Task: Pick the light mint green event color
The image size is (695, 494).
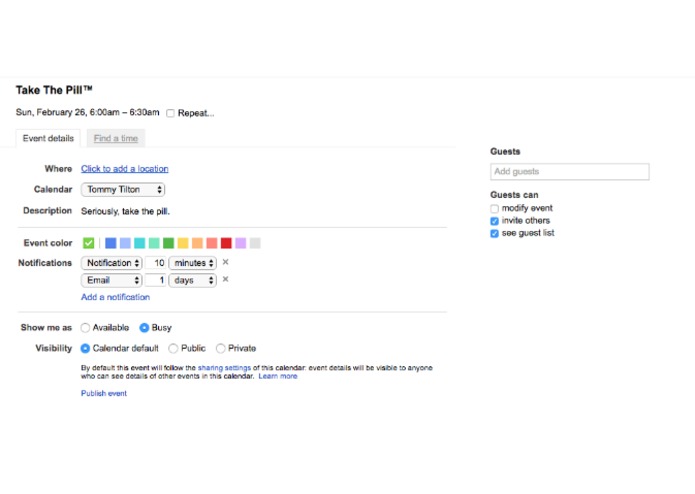Action: pyautogui.click(x=154, y=243)
